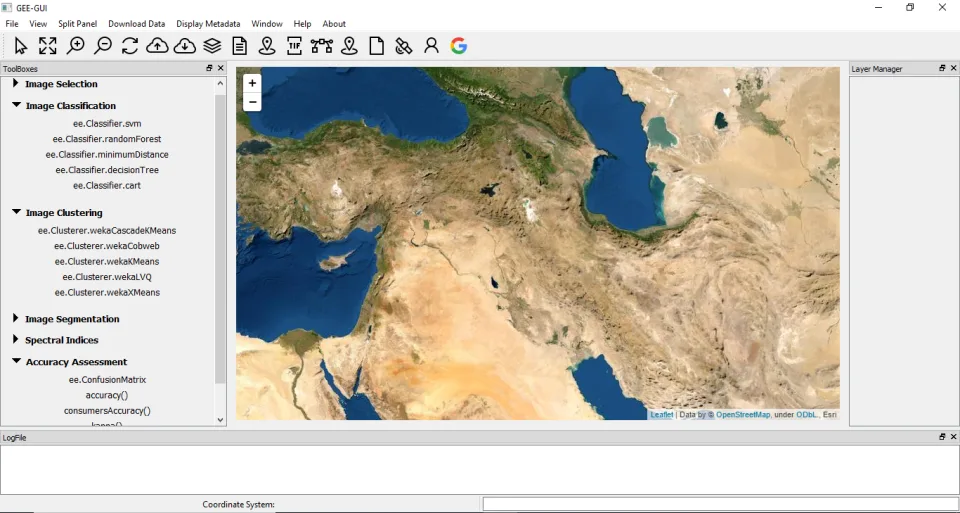Click the vector nodes polygon icon
Image resolution: width=960 pixels, height=513 pixels.
(x=321, y=46)
